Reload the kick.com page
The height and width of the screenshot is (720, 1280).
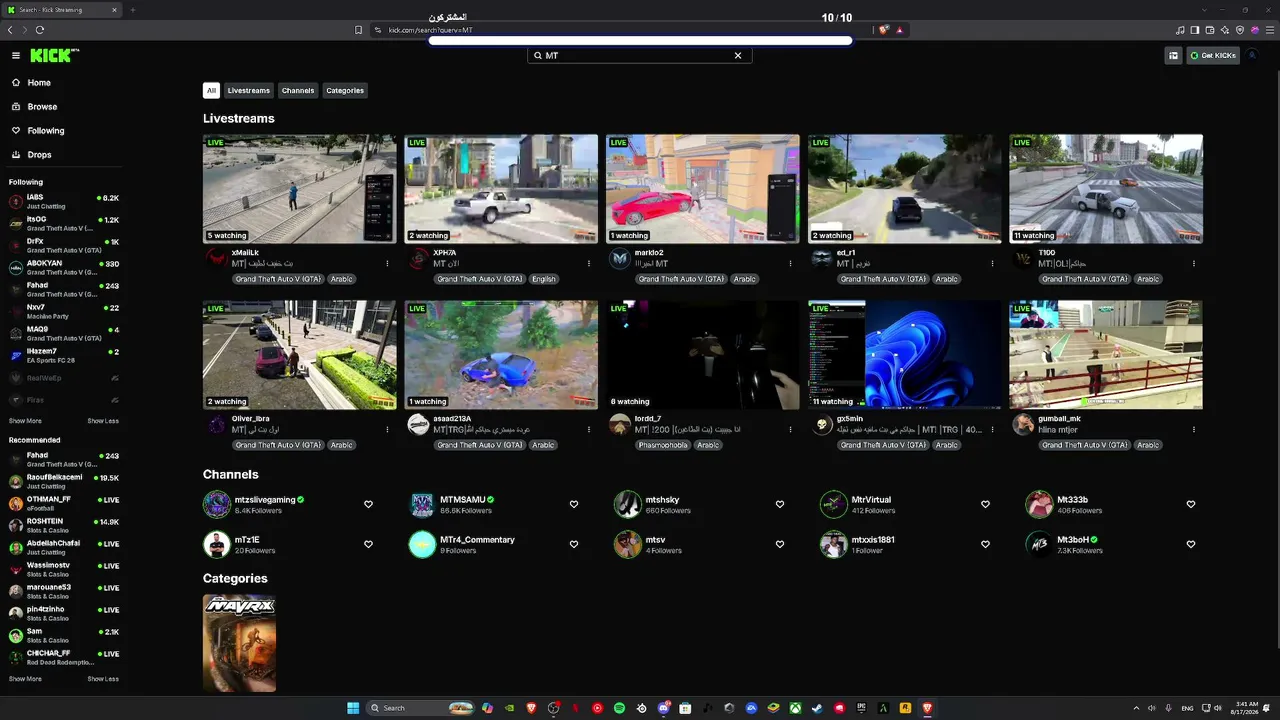[x=40, y=30]
